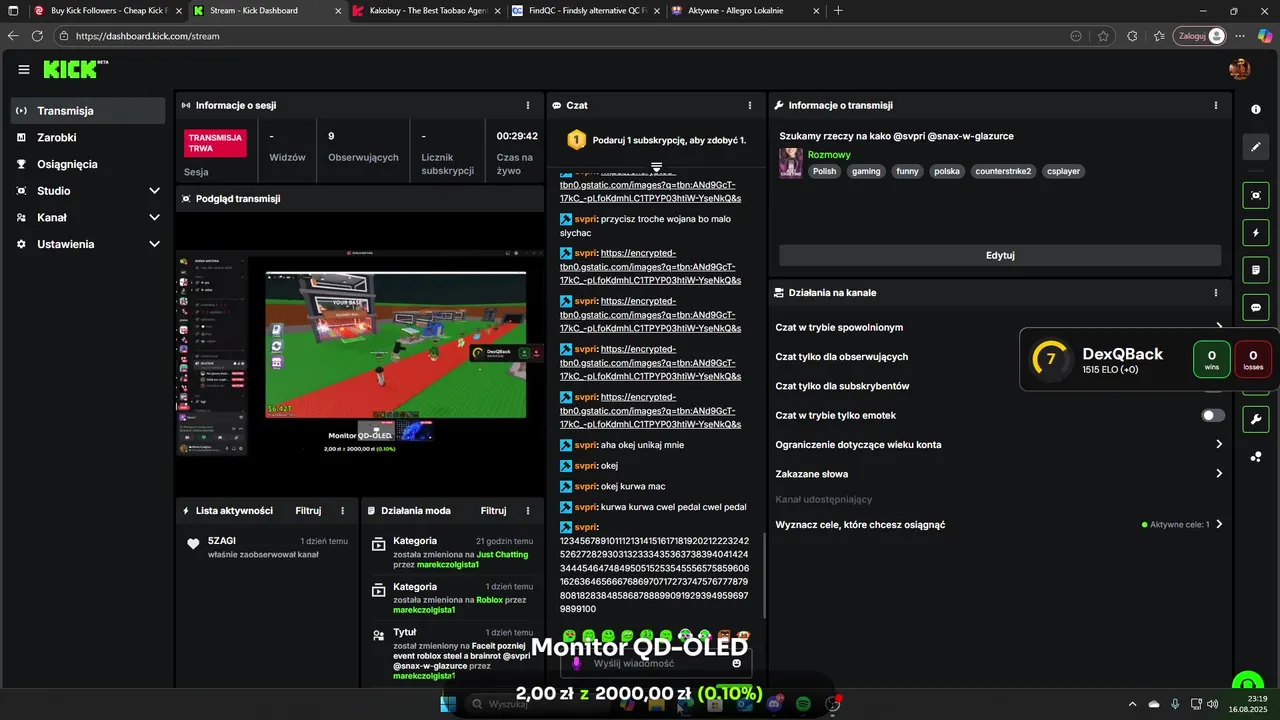Image resolution: width=1280 pixels, height=720 pixels.
Task: Go to Osiągnięcia in the sidebar
Action: click(x=88, y=164)
